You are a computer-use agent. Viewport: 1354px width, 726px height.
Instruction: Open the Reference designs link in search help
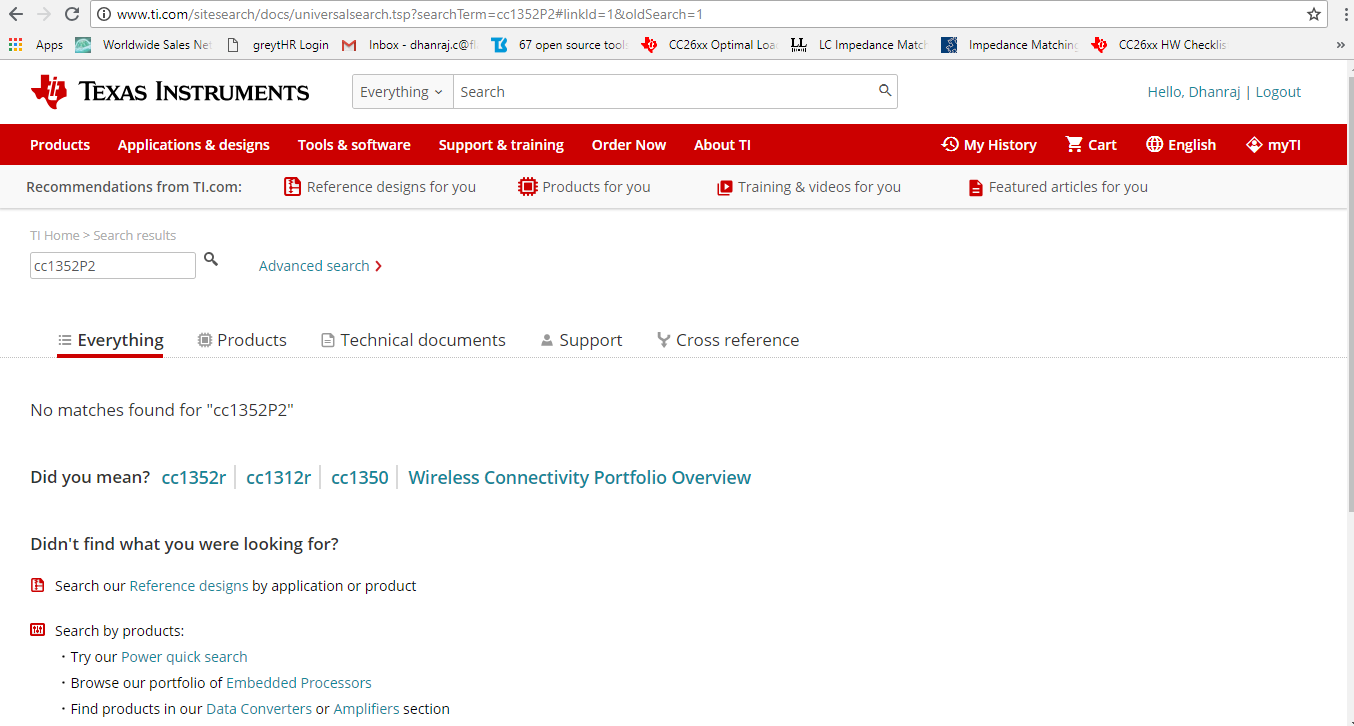click(189, 586)
